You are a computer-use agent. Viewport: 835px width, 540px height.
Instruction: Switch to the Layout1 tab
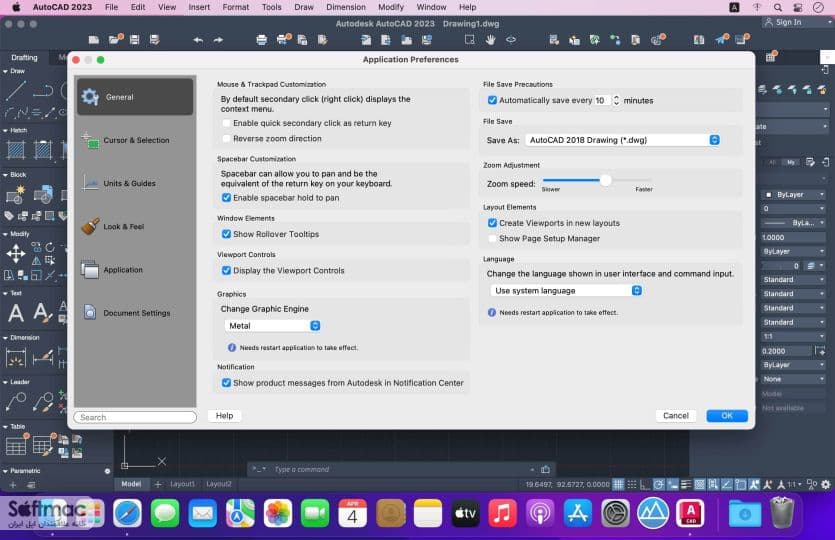coord(182,484)
